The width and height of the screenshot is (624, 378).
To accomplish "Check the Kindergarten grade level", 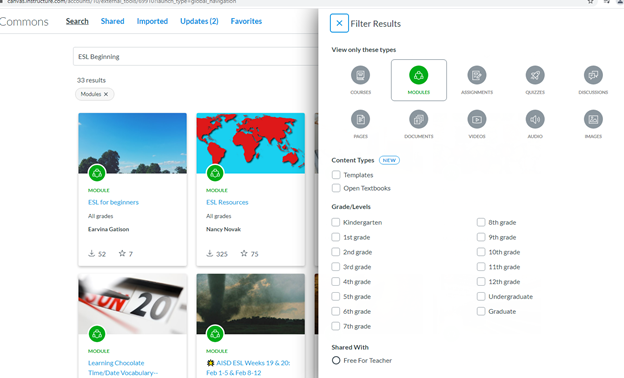I will tap(336, 222).
